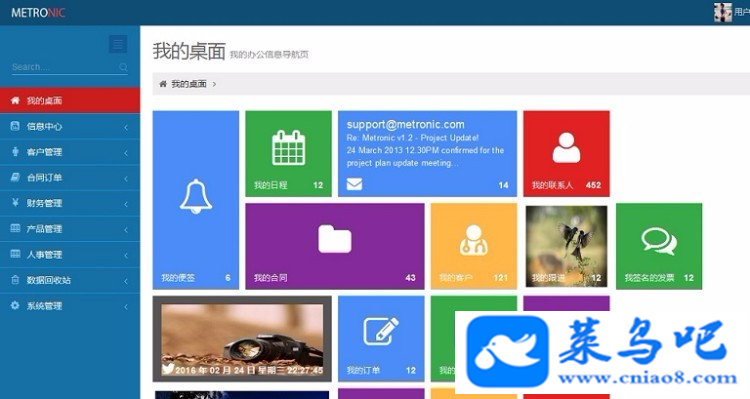The width and height of the screenshot is (750, 399).
Task: Click the METRONIC logo link
Action: 38,13
